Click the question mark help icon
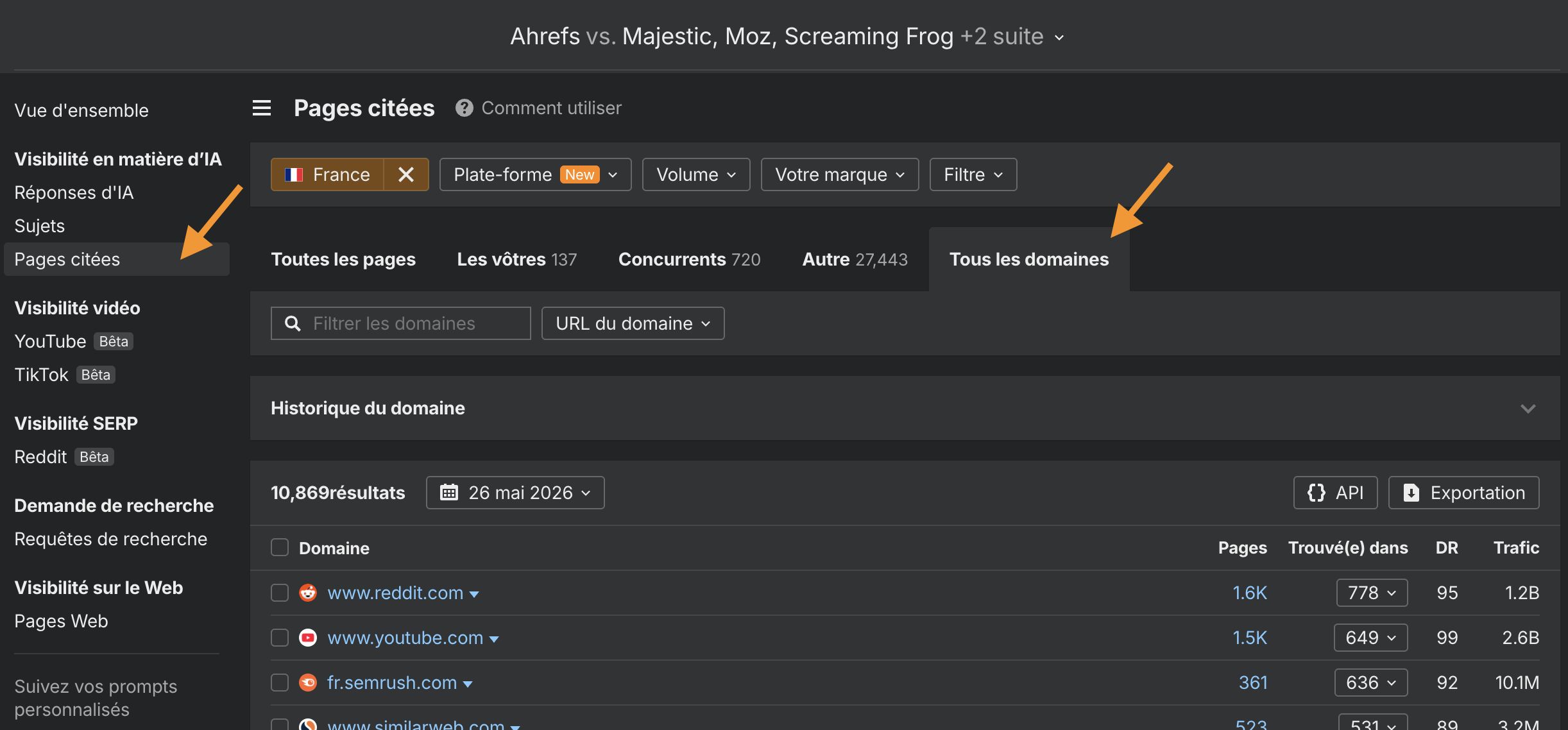The height and width of the screenshot is (730, 1568). click(x=464, y=108)
